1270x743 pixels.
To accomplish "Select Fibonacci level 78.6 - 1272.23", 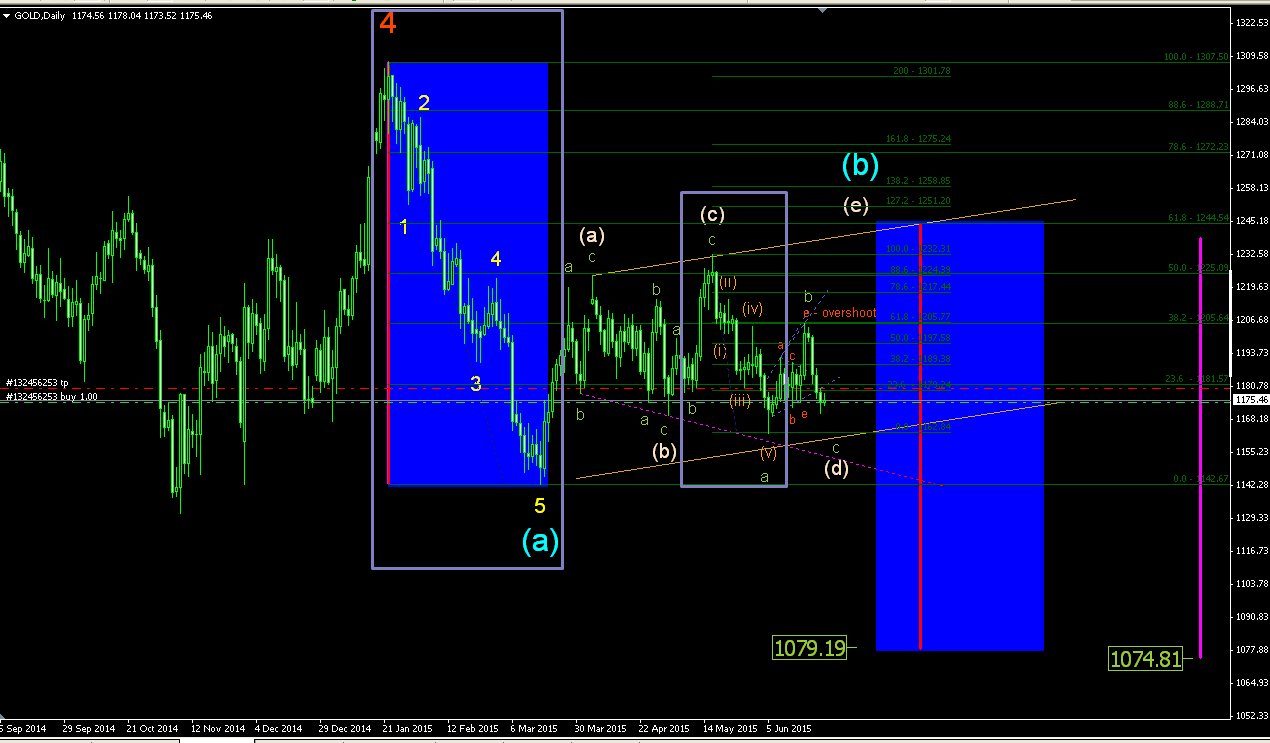I will [1198, 146].
